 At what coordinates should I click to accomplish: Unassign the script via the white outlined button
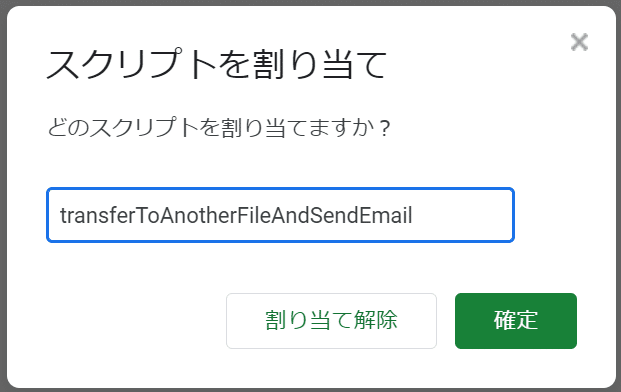pos(331,321)
